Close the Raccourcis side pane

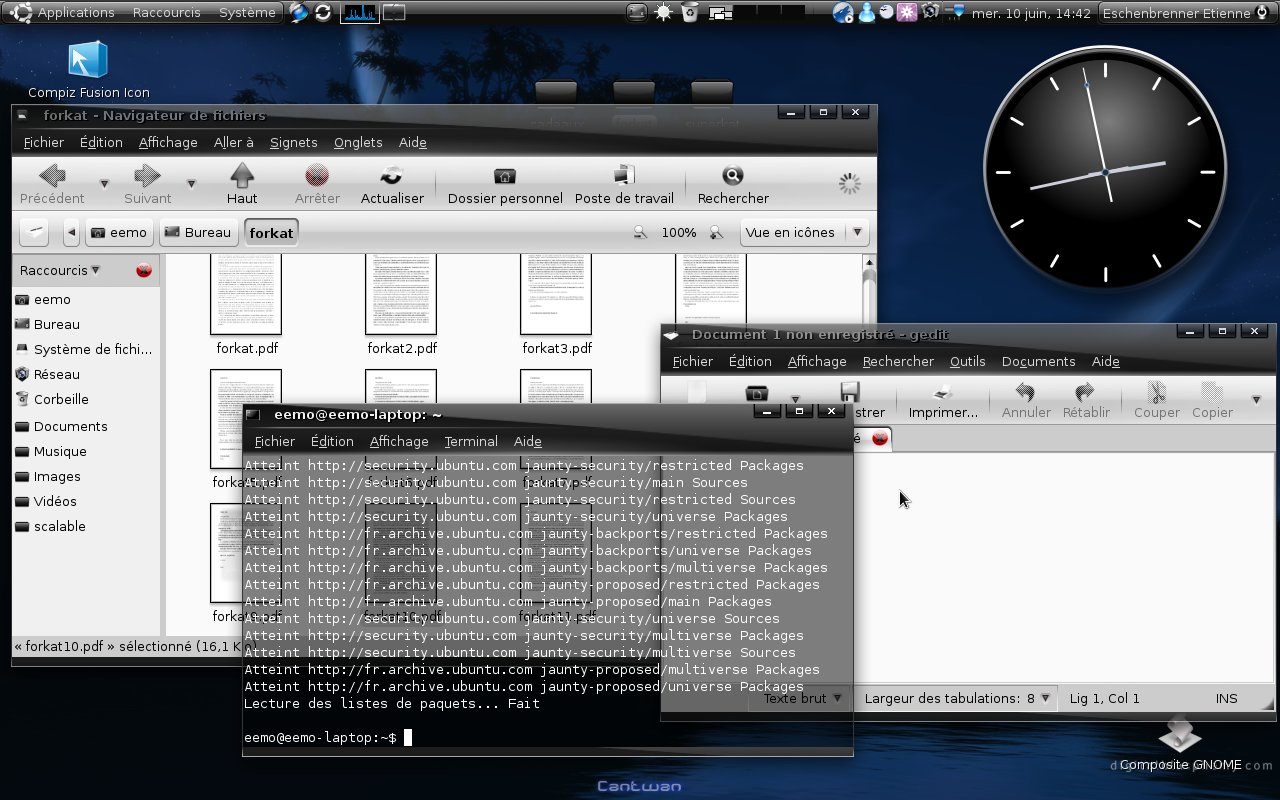click(x=144, y=270)
